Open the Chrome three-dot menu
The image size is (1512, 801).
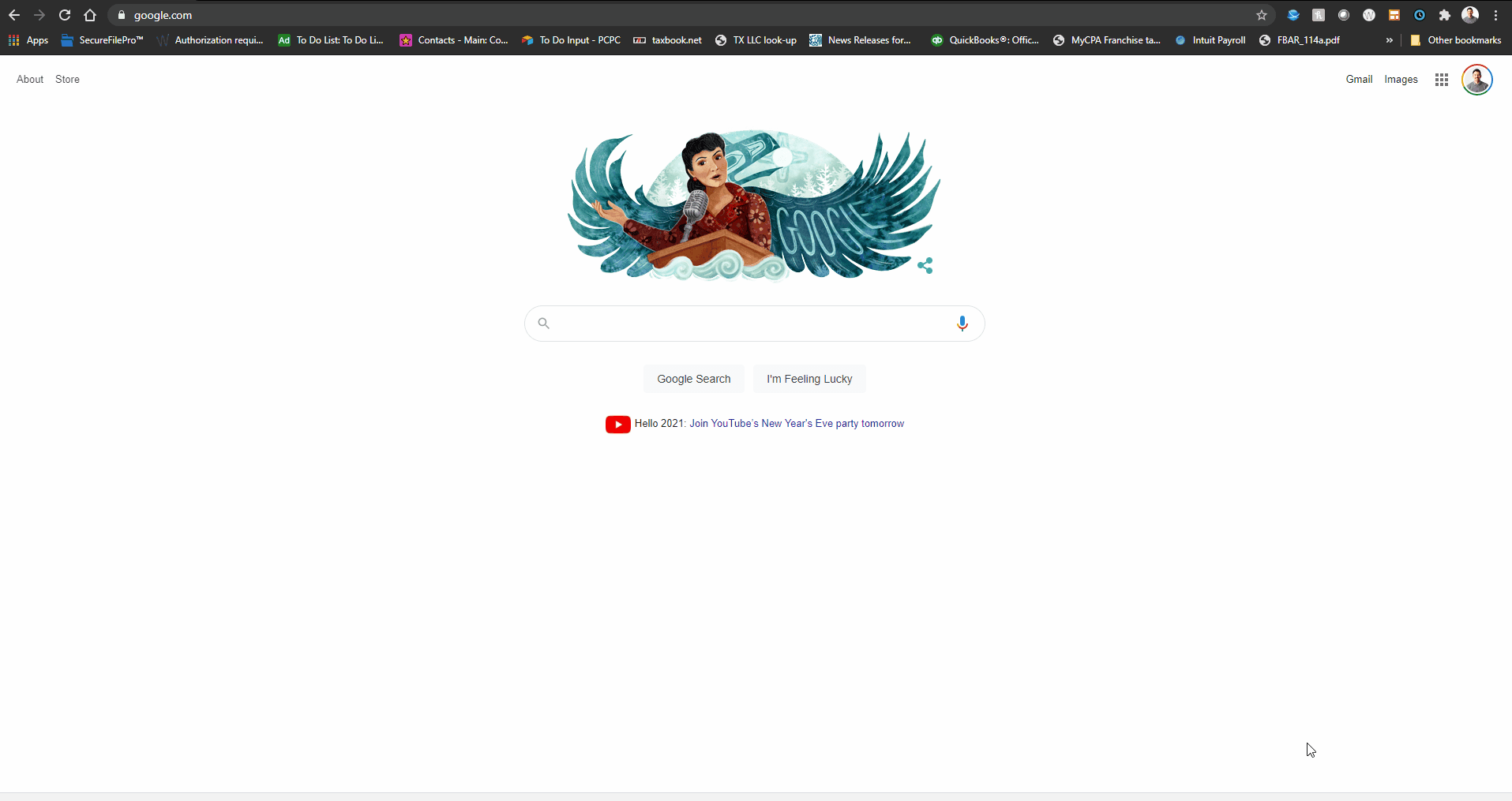tap(1496, 15)
